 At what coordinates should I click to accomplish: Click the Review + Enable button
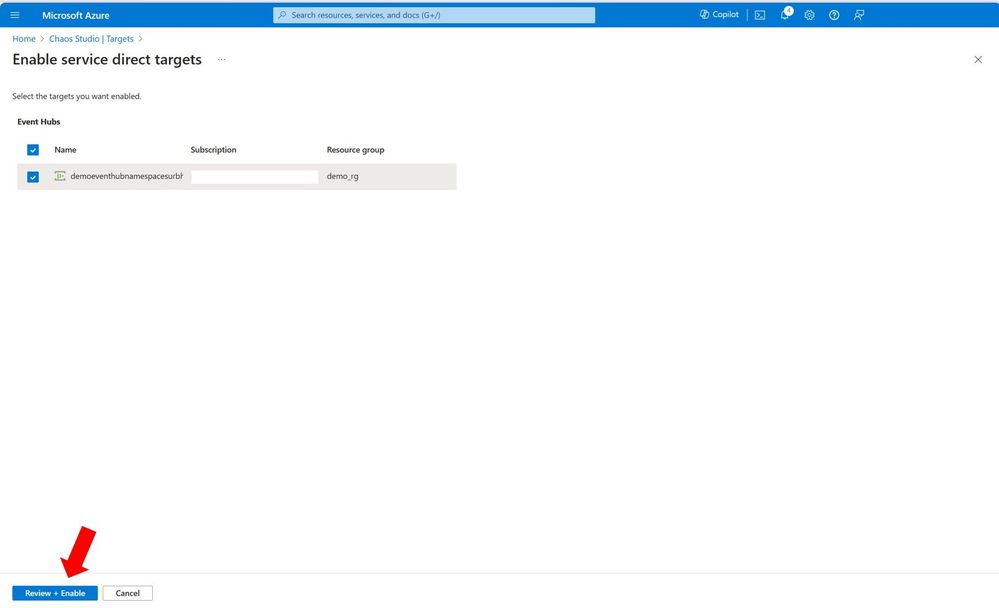[x=55, y=593]
